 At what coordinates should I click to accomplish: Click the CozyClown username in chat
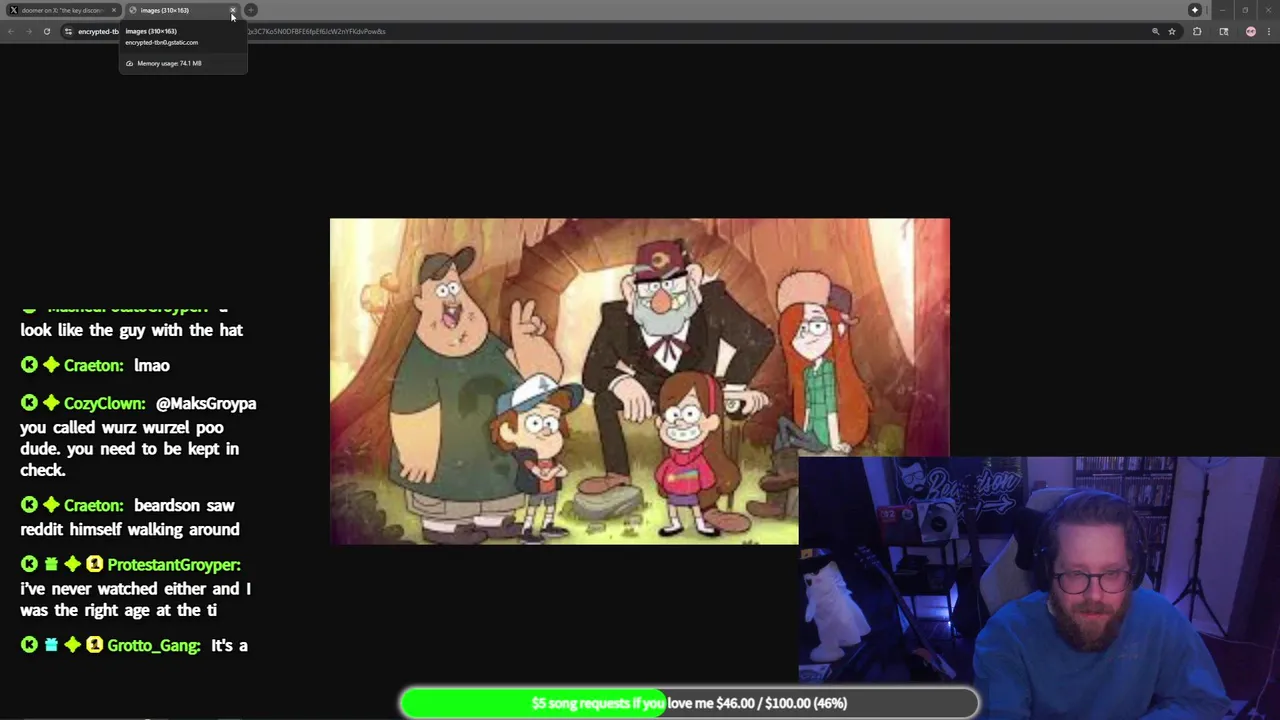coord(104,403)
